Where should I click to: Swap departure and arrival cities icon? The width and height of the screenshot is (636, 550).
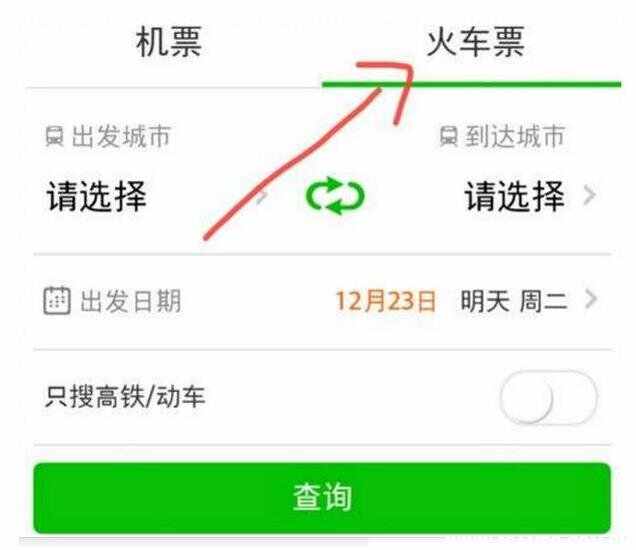point(335,196)
